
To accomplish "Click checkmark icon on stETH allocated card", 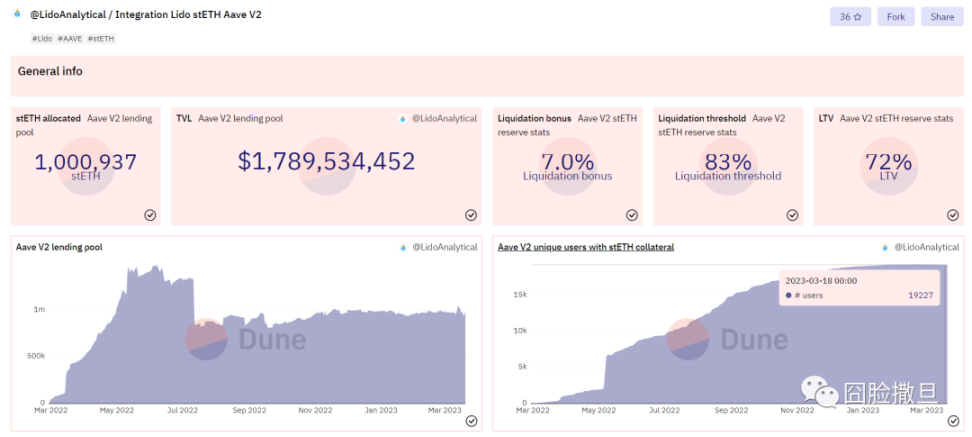I will tap(150, 214).
